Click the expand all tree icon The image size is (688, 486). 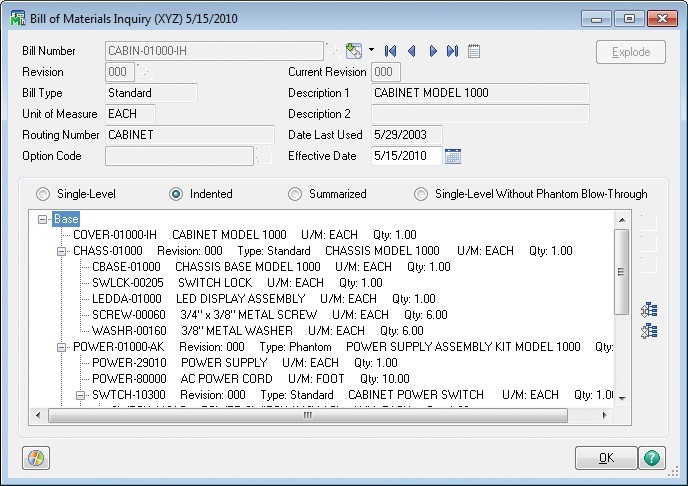[x=649, y=310]
